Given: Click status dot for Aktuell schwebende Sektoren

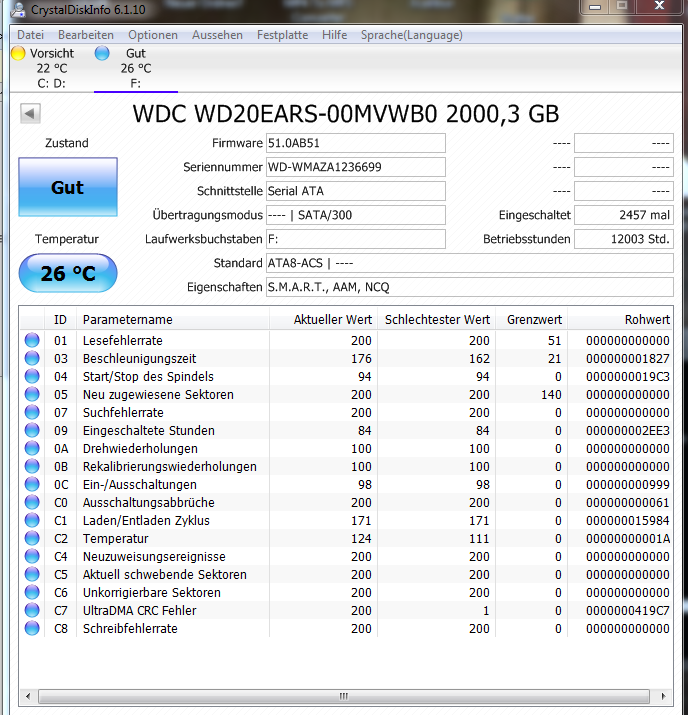Looking at the screenshot, I should pyautogui.click(x=32, y=575).
